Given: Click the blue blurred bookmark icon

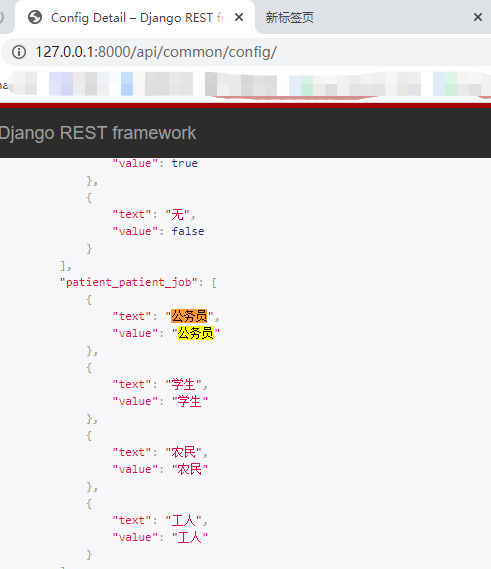Looking at the screenshot, I should tap(127, 84).
